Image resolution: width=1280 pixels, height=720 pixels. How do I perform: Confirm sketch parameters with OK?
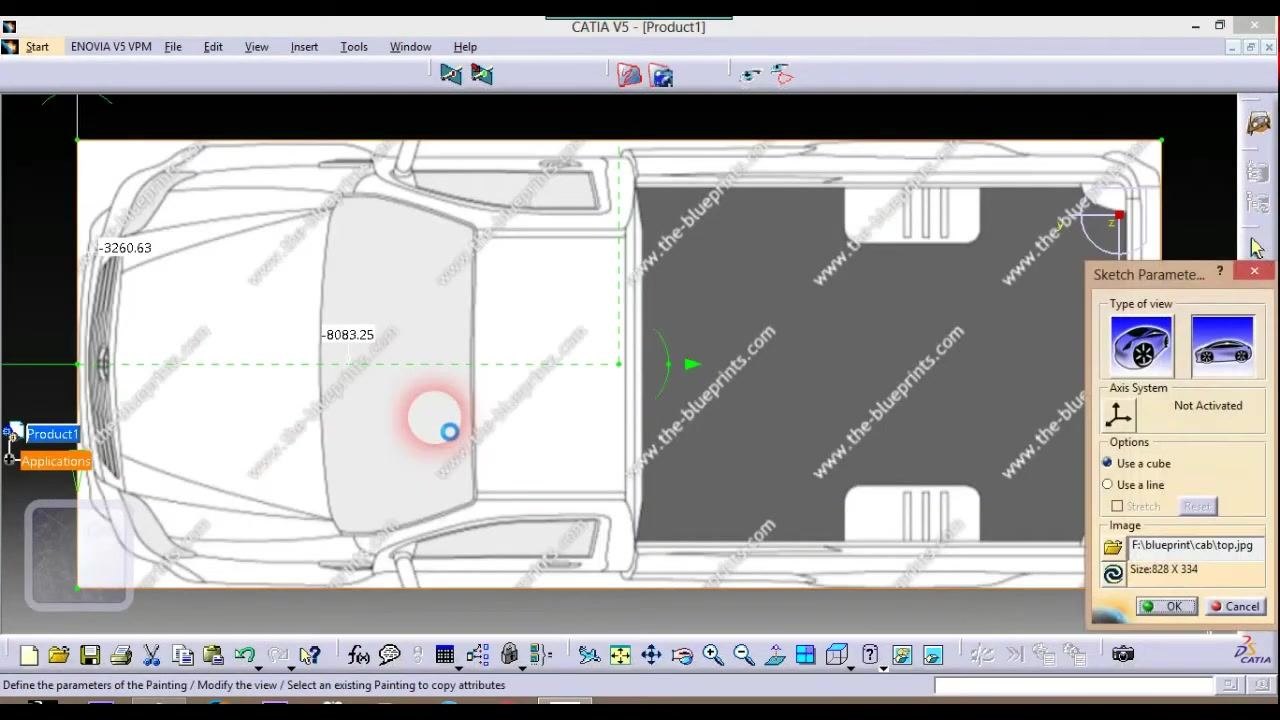(x=1166, y=606)
